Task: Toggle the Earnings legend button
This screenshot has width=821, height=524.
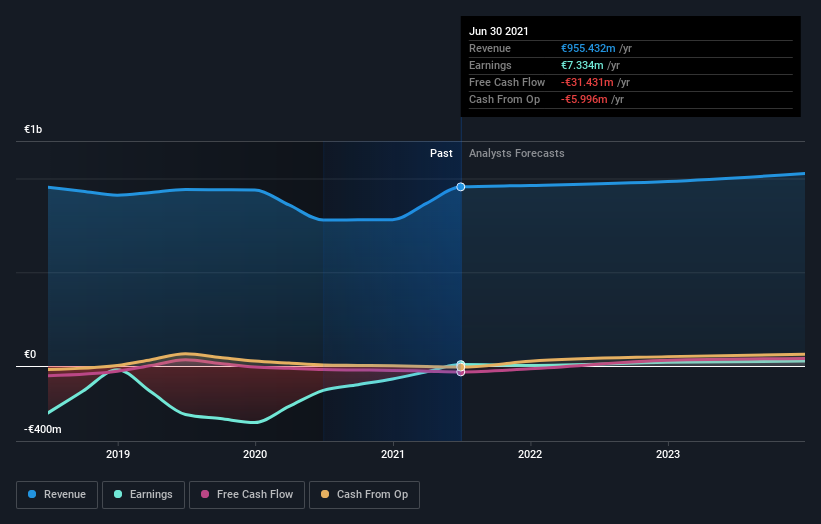Action: coord(143,495)
